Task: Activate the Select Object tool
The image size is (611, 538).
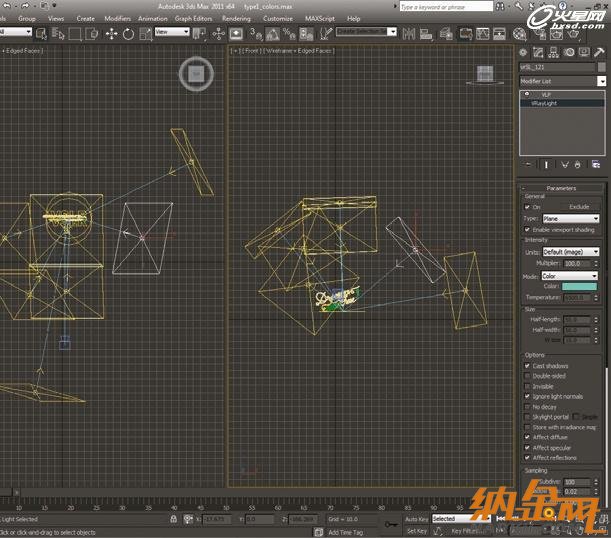Action: [41, 34]
